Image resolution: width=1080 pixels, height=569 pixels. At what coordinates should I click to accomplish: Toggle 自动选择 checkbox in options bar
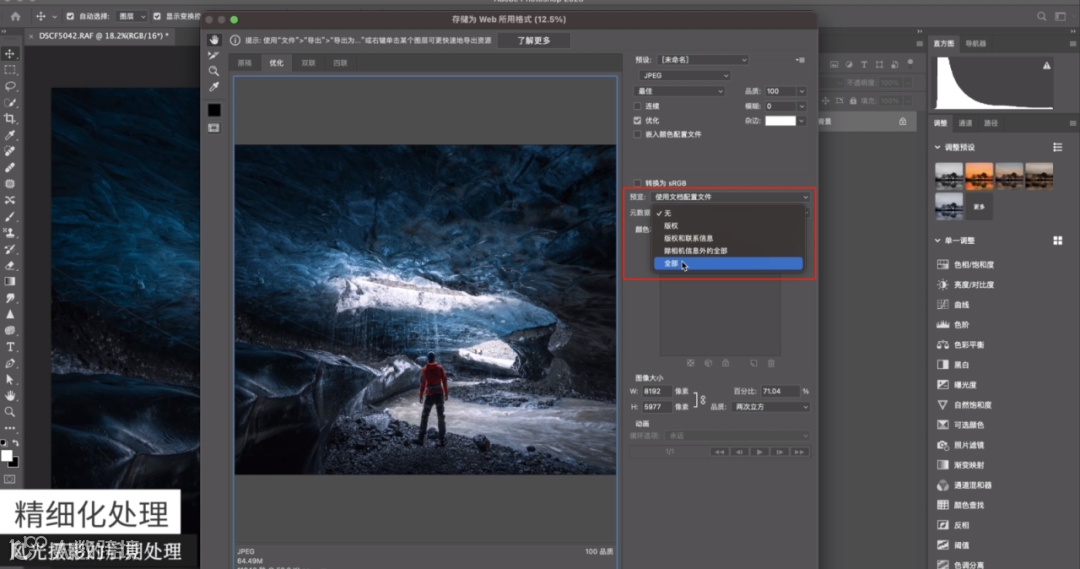(x=70, y=16)
